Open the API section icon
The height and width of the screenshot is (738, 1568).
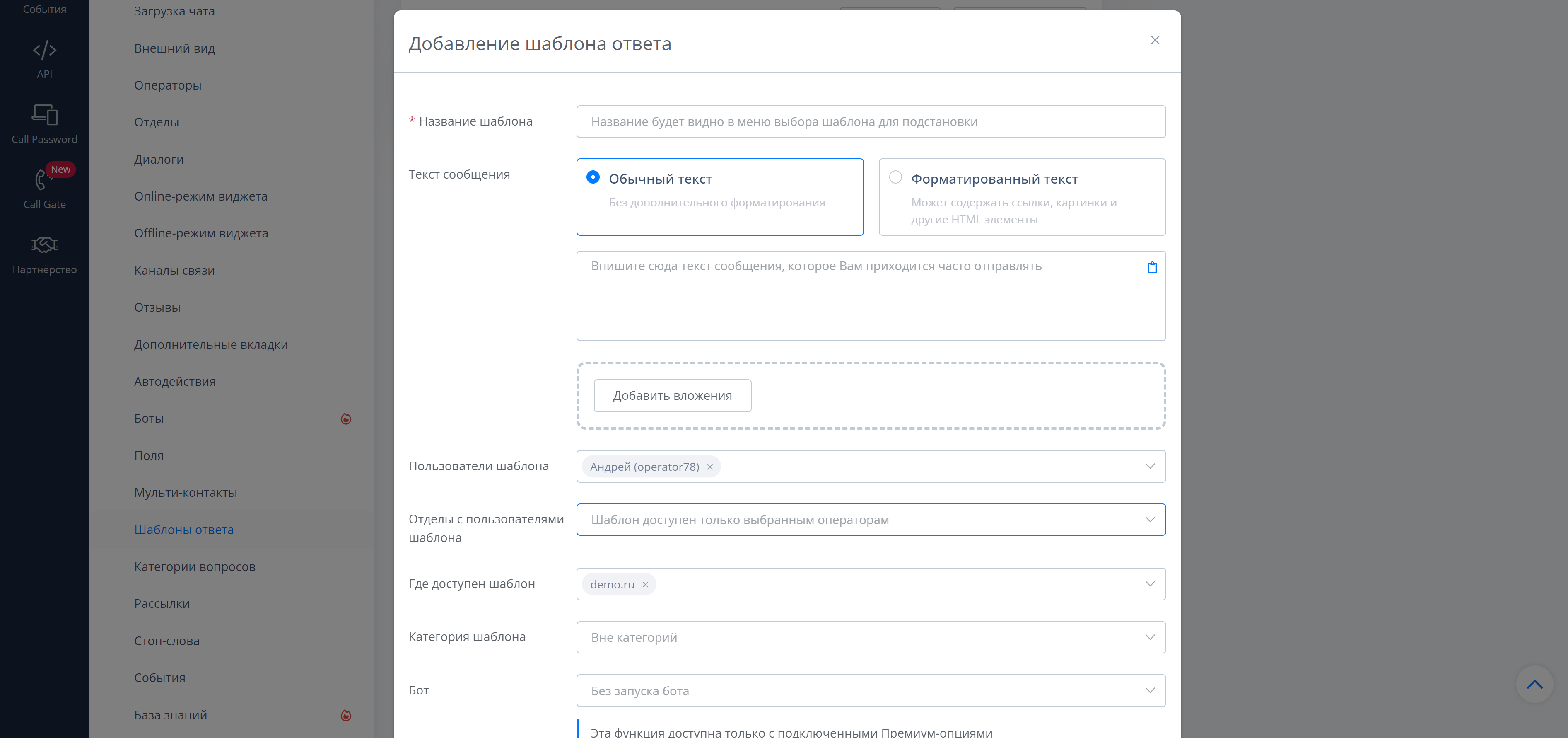[x=44, y=50]
